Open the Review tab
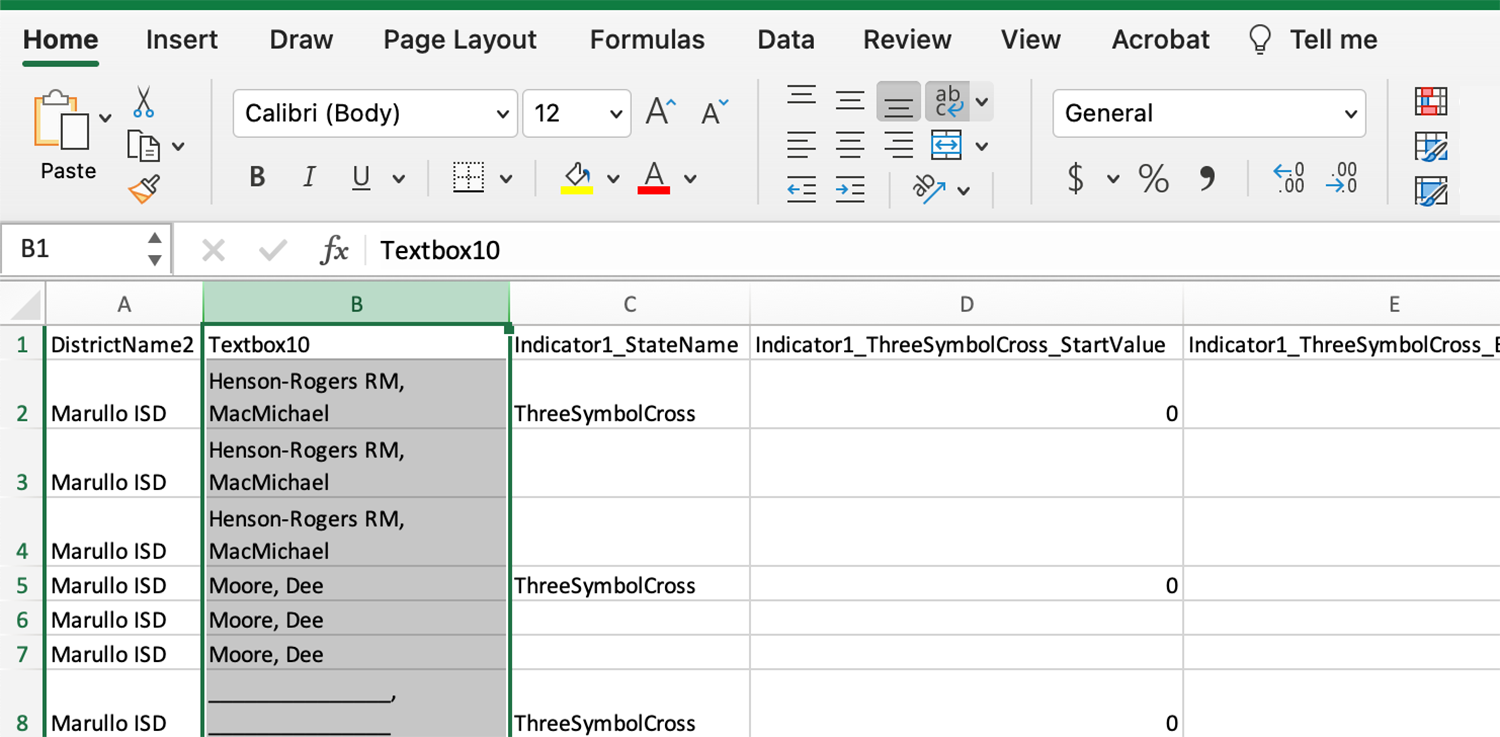 [x=908, y=40]
